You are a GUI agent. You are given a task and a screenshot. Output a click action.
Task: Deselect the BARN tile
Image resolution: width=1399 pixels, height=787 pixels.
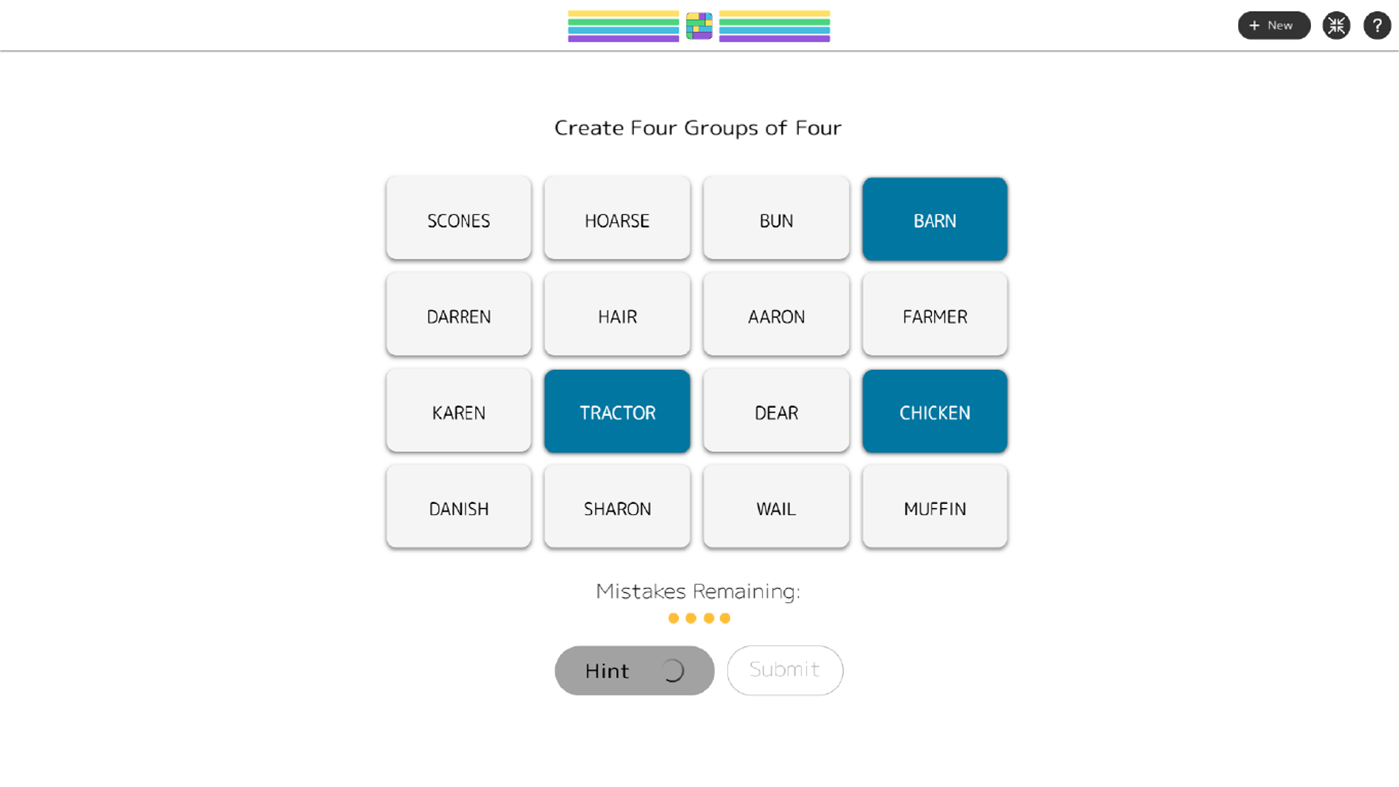click(x=934, y=220)
